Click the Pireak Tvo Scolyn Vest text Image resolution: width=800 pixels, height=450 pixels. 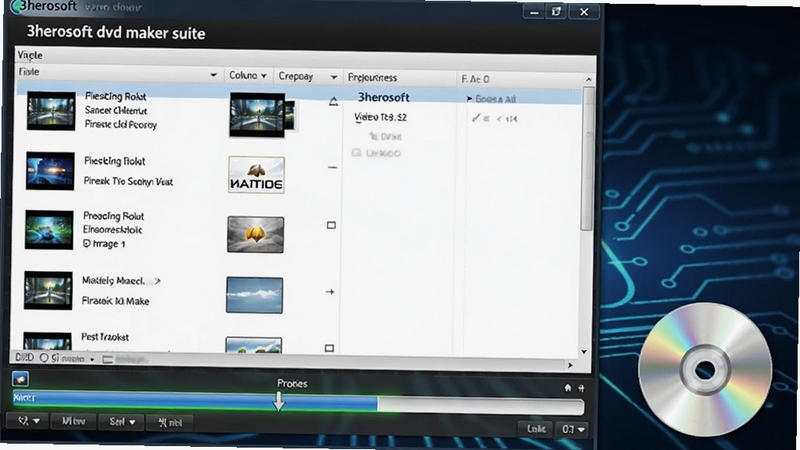click(x=128, y=181)
